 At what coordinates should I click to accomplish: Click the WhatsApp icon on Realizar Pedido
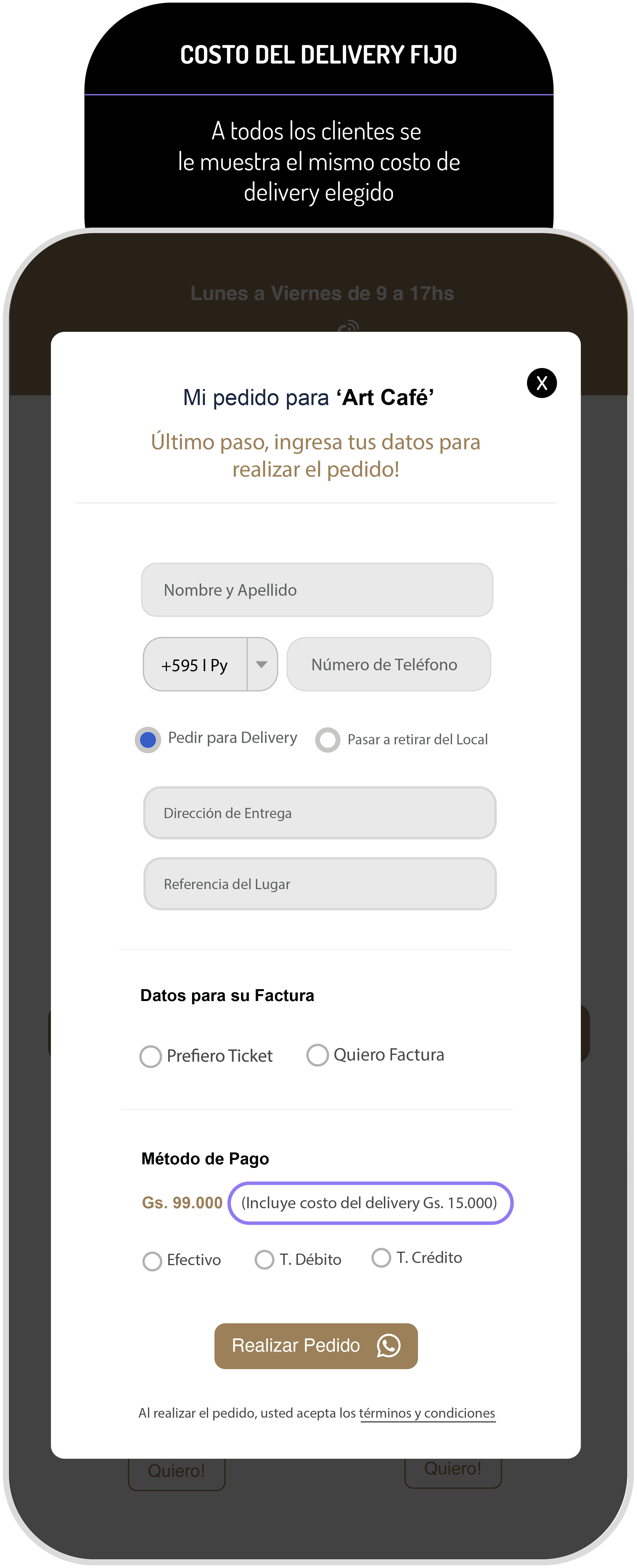point(389,1345)
